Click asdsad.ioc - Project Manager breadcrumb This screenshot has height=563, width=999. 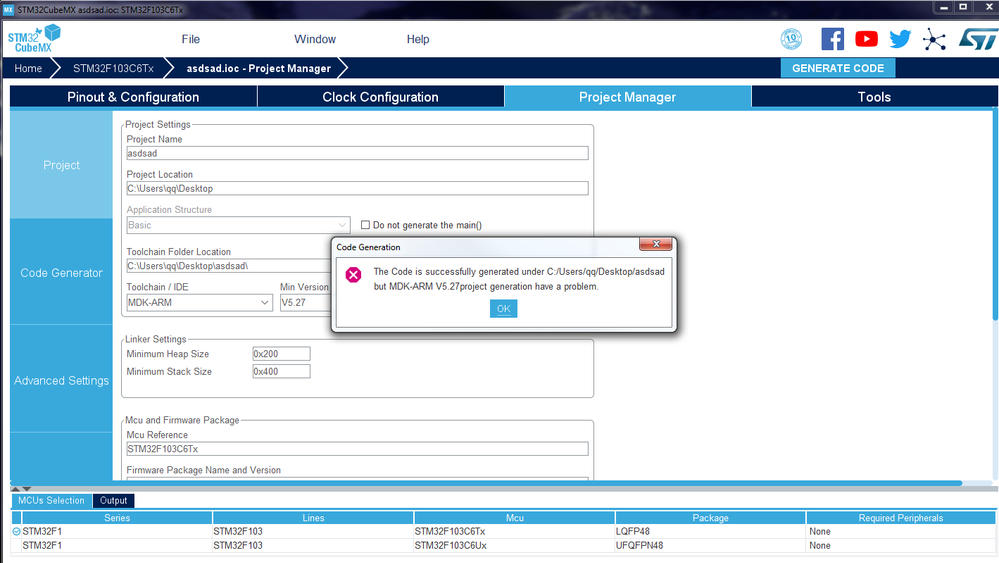[259, 68]
